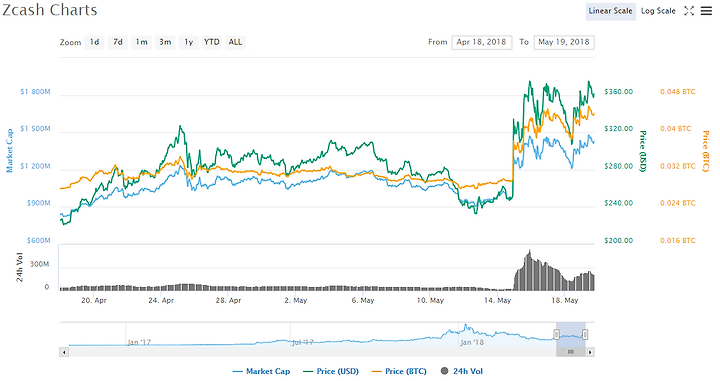Click the 0.032 BTC axis label
The height and width of the screenshot is (381, 720).
click(678, 166)
